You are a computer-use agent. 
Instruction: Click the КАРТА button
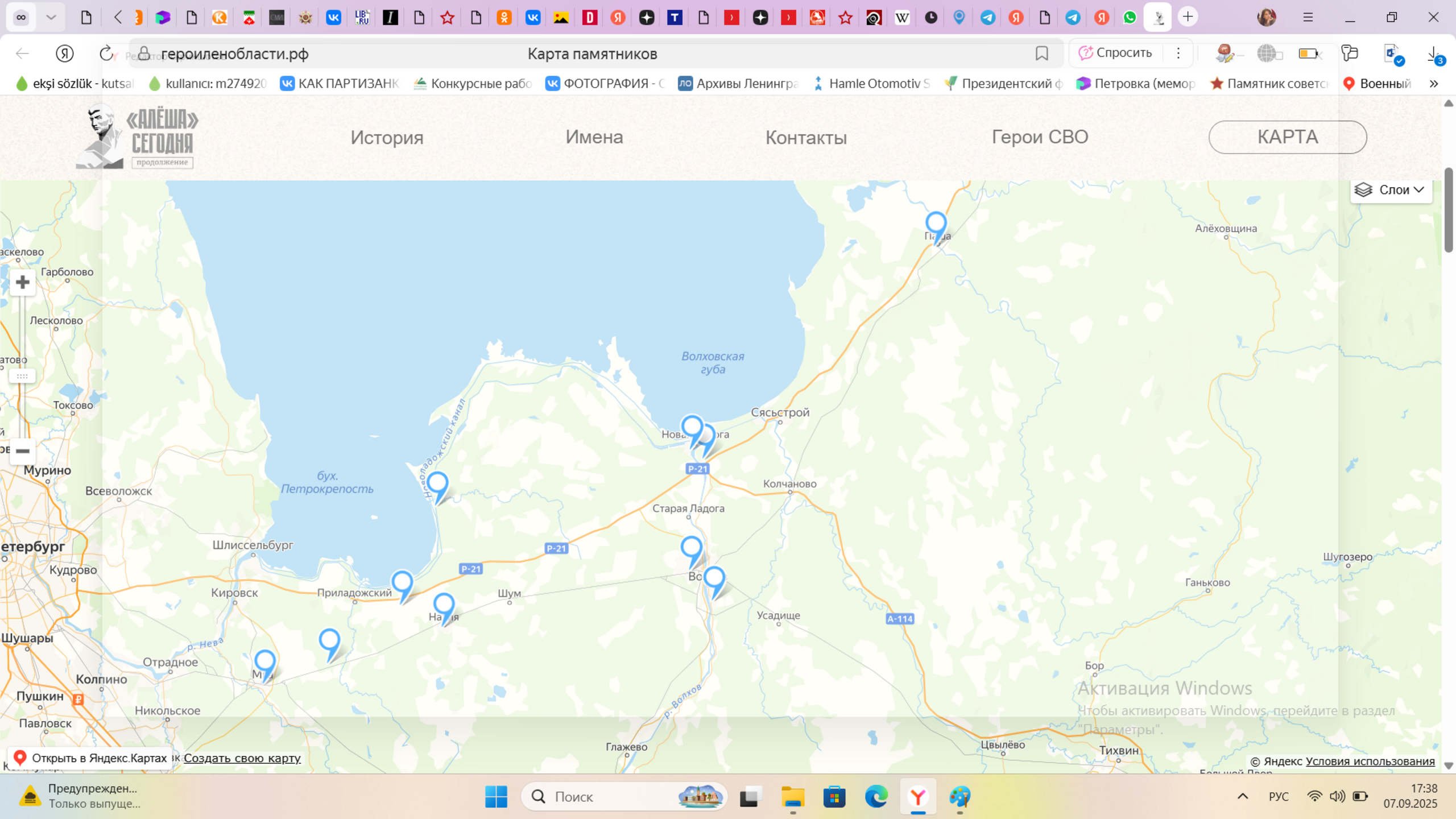coord(1288,137)
